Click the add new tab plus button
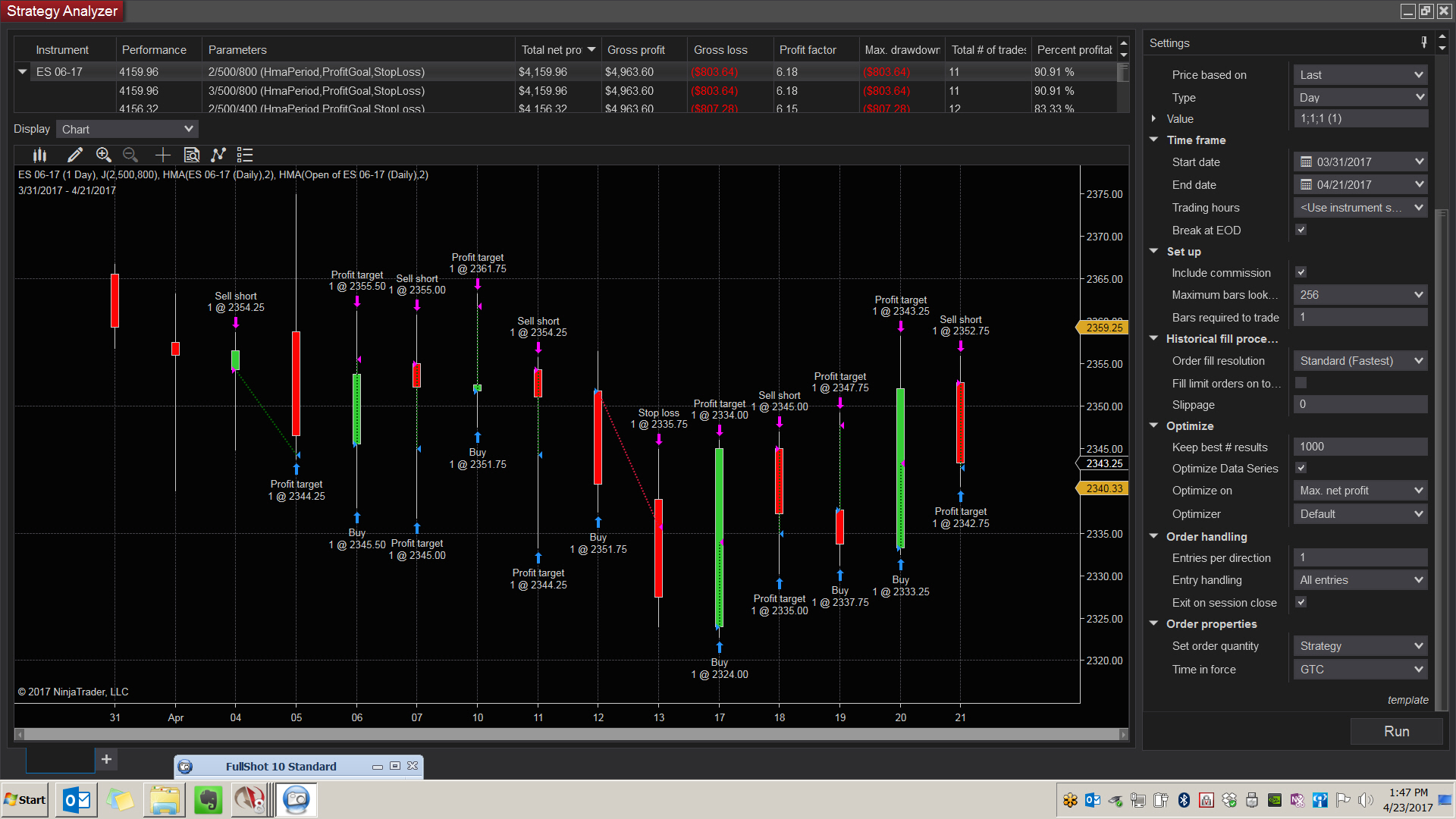The width and height of the screenshot is (1456, 819). [106, 759]
